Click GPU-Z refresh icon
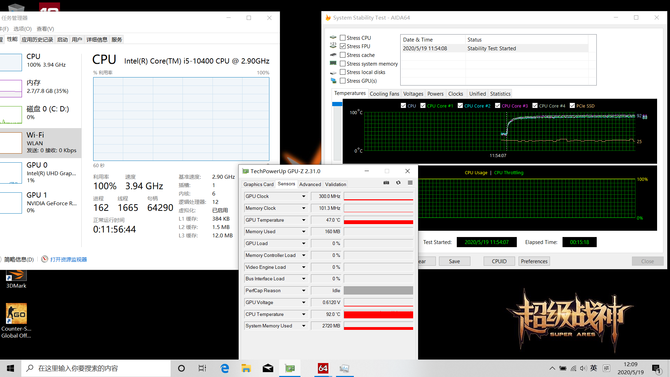Viewport: 670px width, 377px height. tap(398, 183)
